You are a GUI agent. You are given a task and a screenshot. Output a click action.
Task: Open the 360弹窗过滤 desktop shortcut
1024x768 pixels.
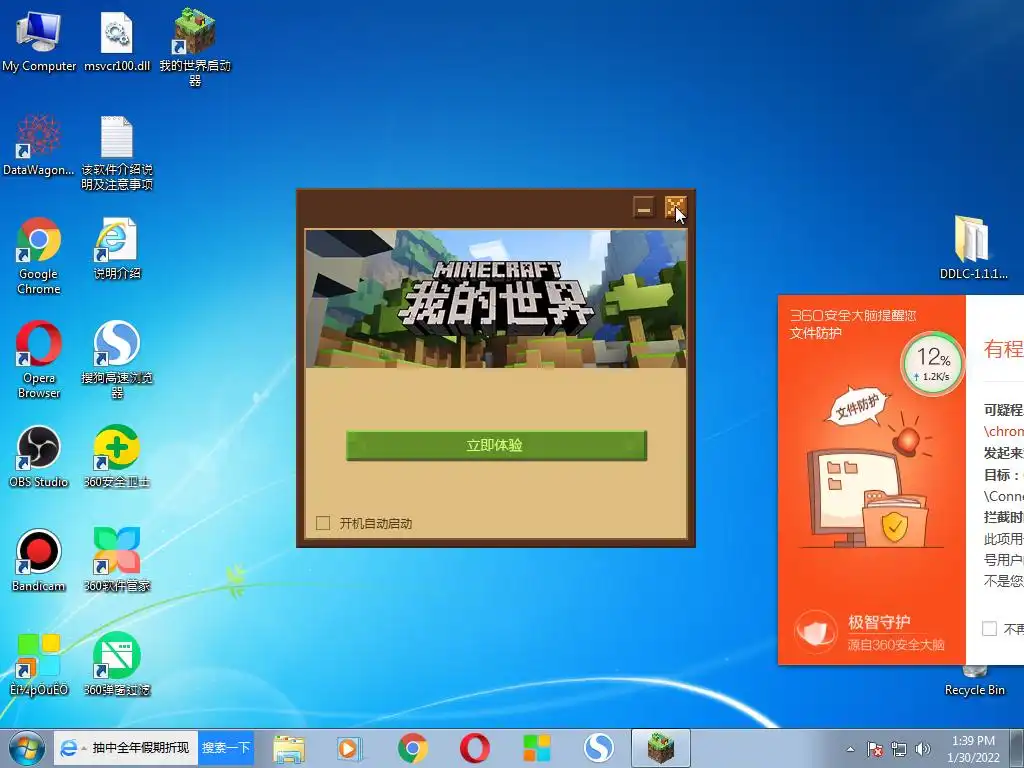pyautogui.click(x=117, y=664)
